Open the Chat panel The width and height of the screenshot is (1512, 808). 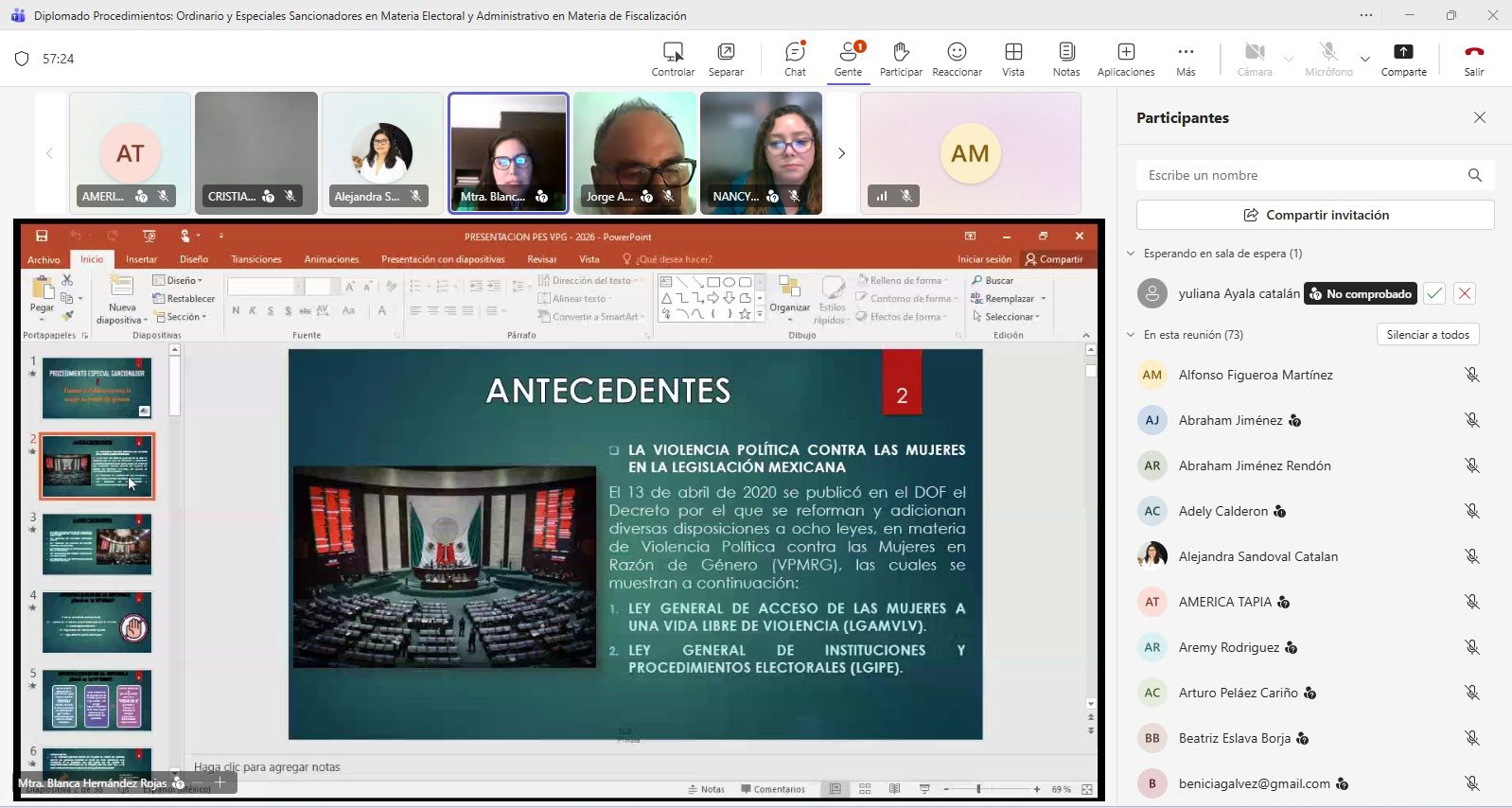pyautogui.click(x=795, y=59)
